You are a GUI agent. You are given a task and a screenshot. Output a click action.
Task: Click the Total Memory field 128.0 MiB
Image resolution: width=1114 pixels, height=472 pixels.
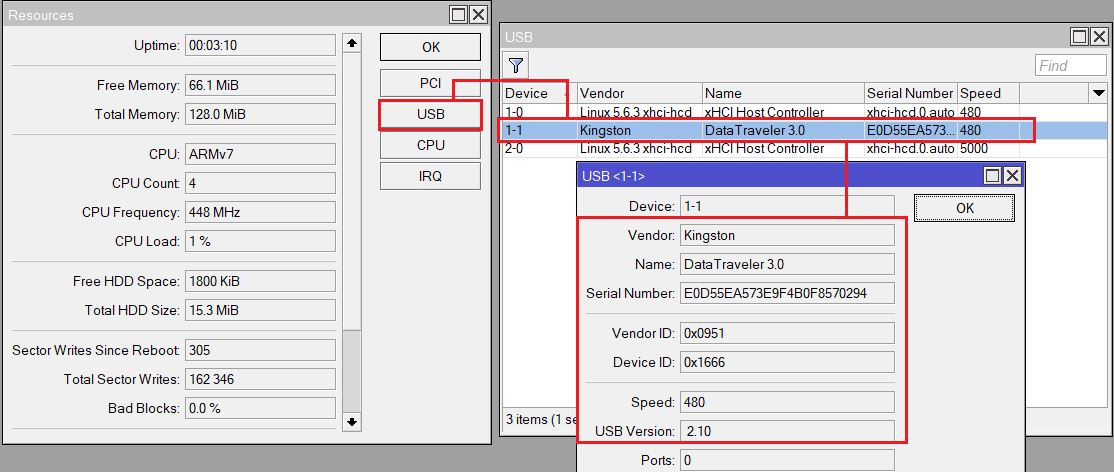[260, 114]
